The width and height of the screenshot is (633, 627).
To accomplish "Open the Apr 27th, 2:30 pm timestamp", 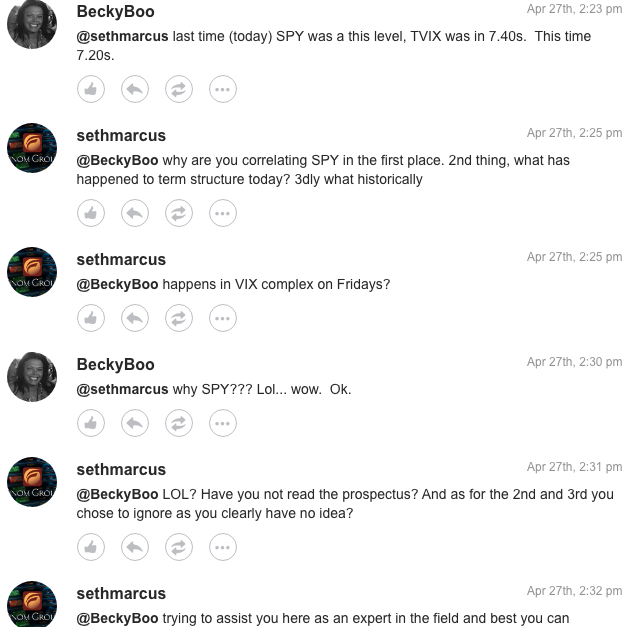I will point(574,362).
